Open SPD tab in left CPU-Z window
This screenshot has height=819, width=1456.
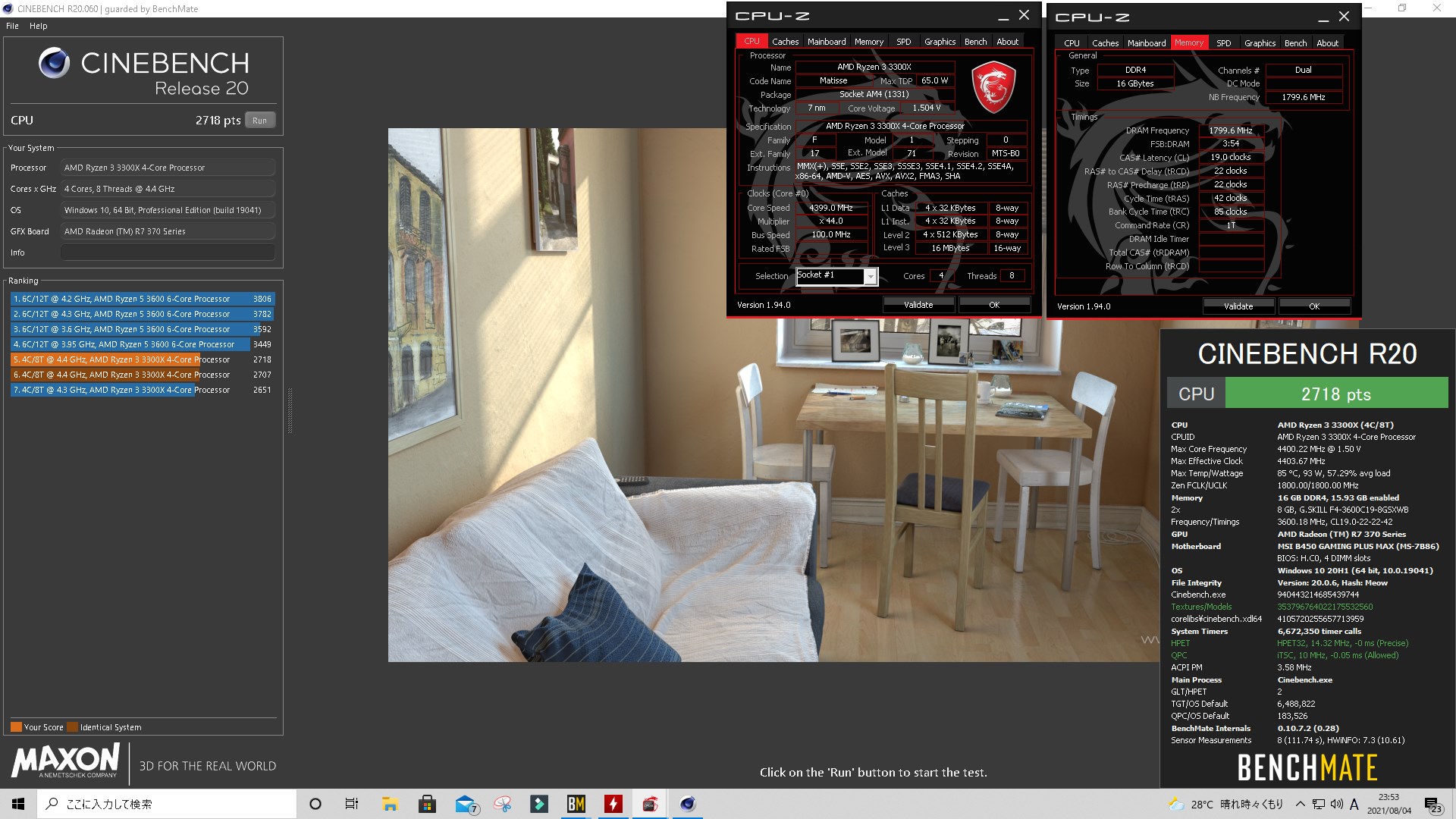[904, 42]
